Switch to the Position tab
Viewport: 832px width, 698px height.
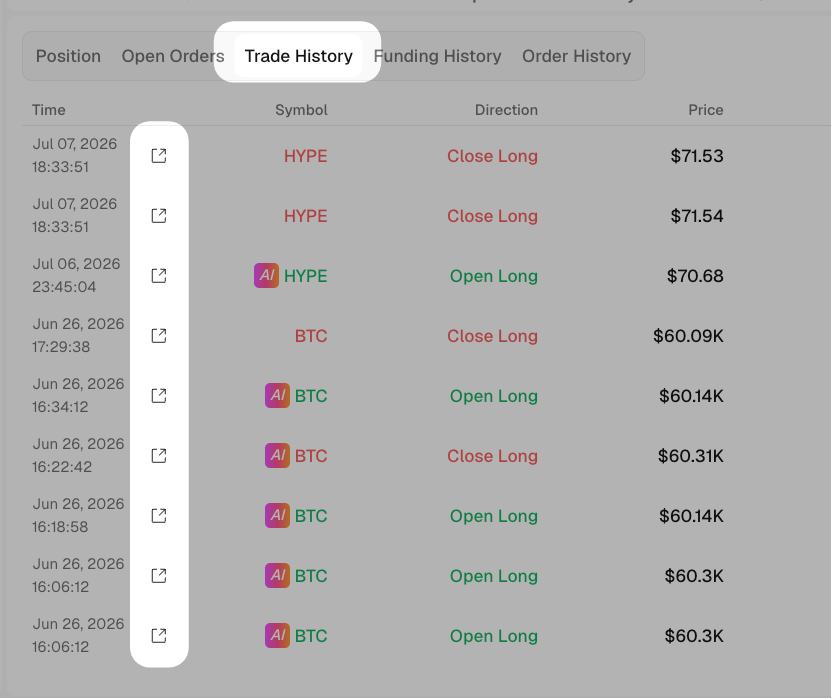coord(68,56)
